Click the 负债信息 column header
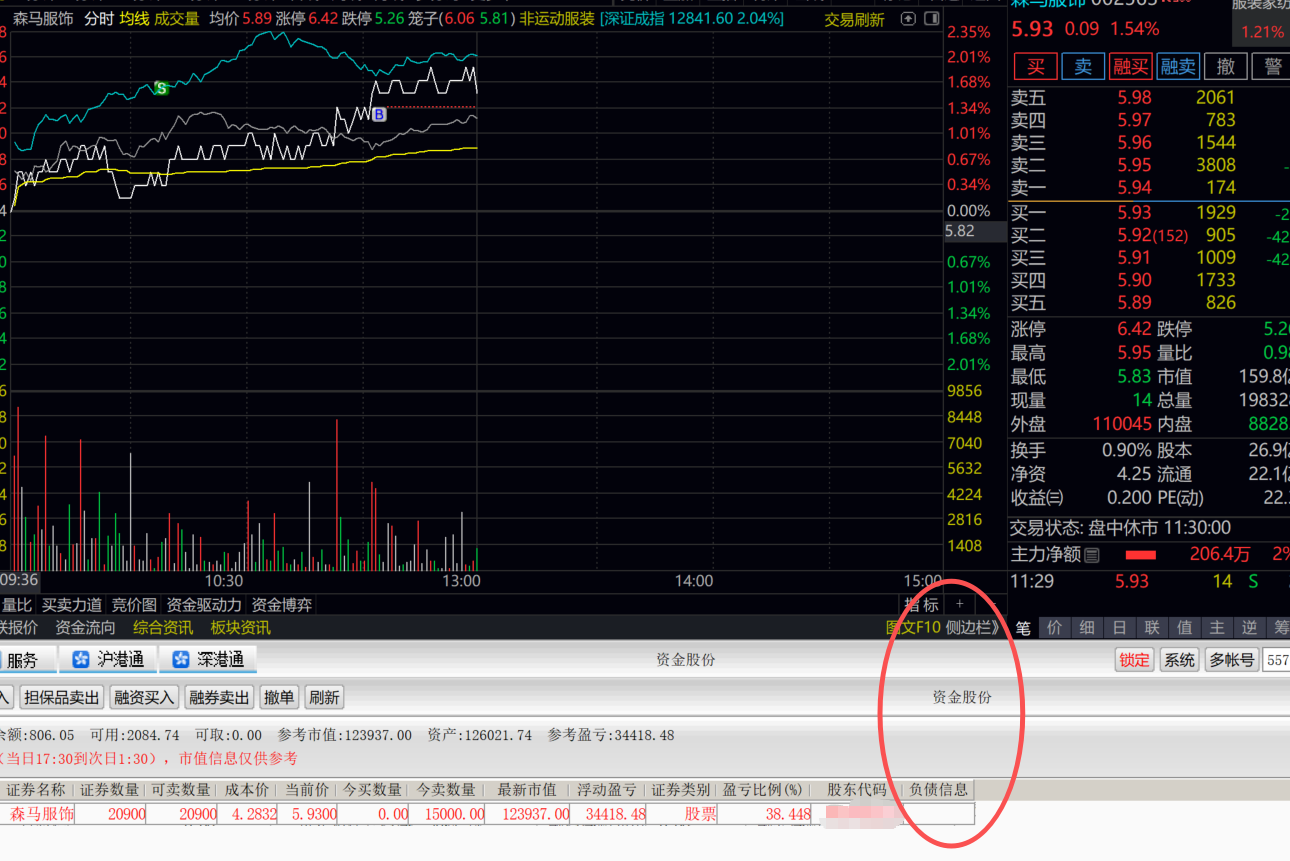This screenshot has height=861, width=1290. click(x=938, y=789)
